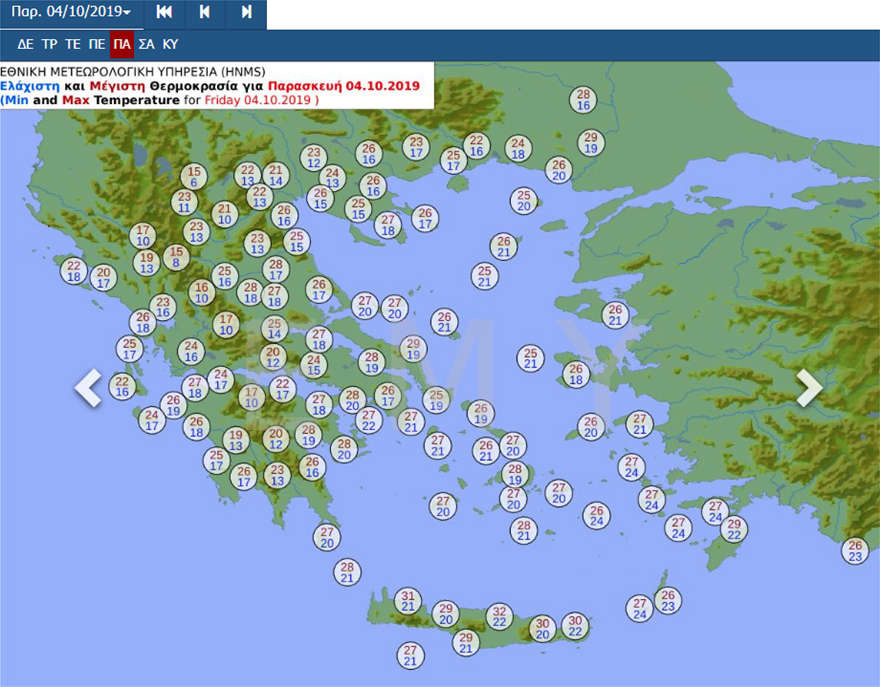Jump to the first day icon

click(164, 12)
